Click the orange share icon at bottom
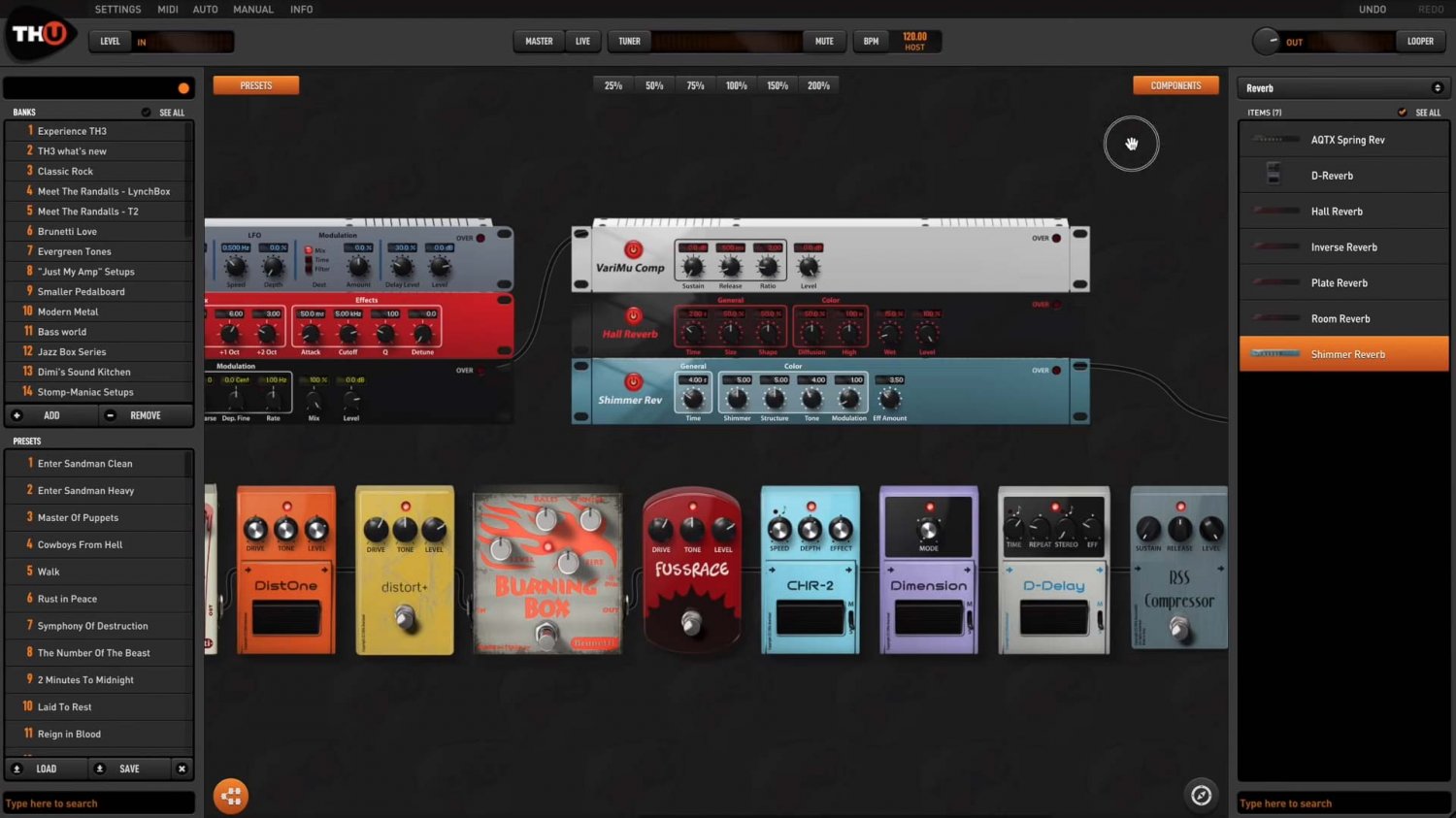Image resolution: width=1456 pixels, height=818 pixels. tap(231, 796)
